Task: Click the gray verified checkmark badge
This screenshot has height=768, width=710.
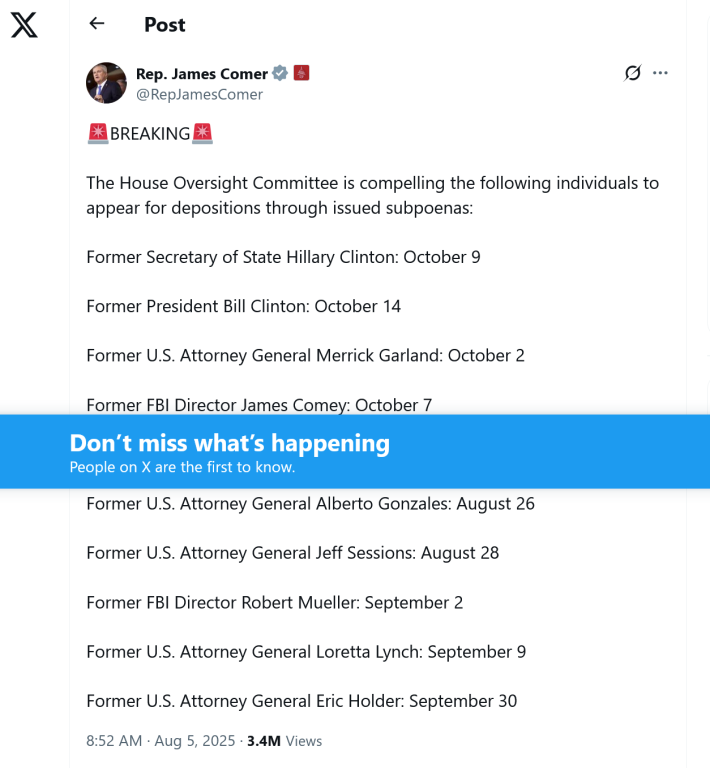Action: point(281,73)
